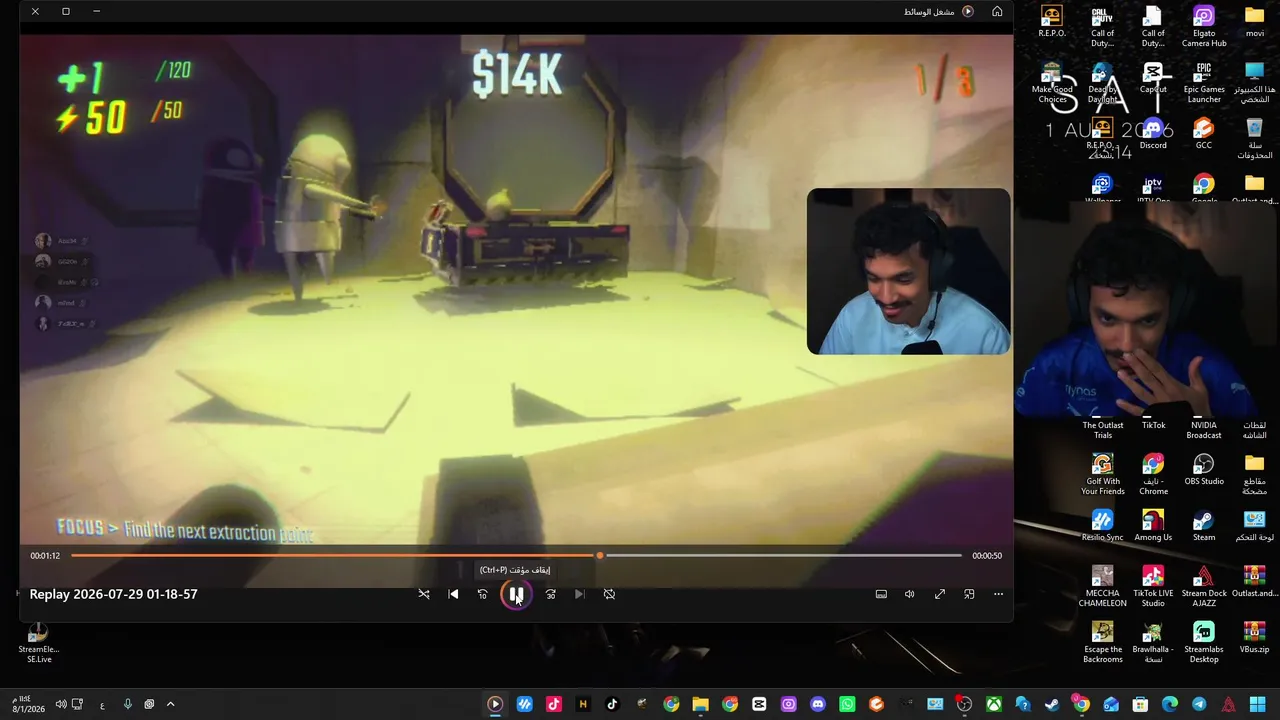Screen dimensions: 1280x720
Task: Open the Recycle Bin (سلة المحذوفات)
Action: [1255, 139]
